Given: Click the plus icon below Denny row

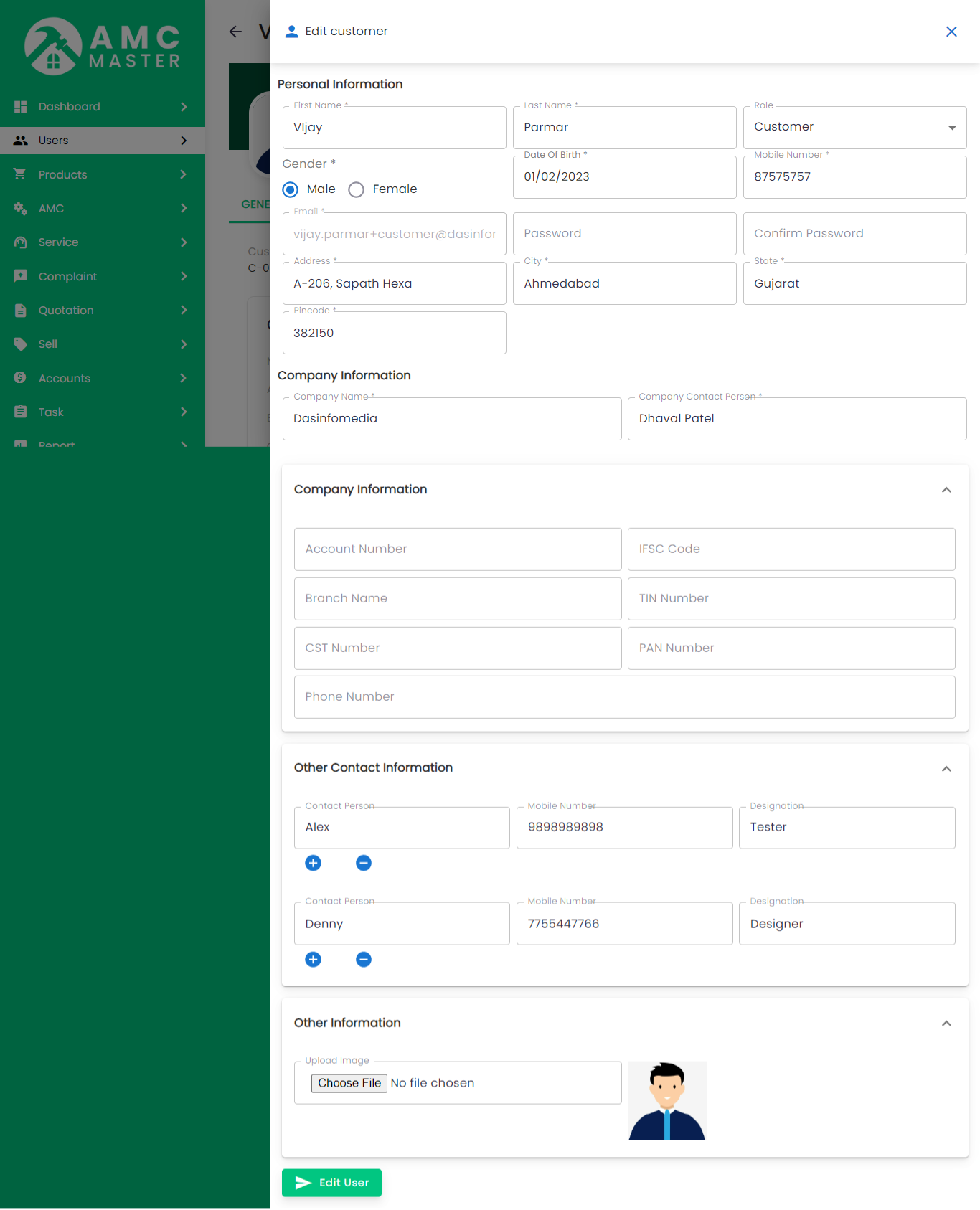Looking at the screenshot, I should (313, 960).
